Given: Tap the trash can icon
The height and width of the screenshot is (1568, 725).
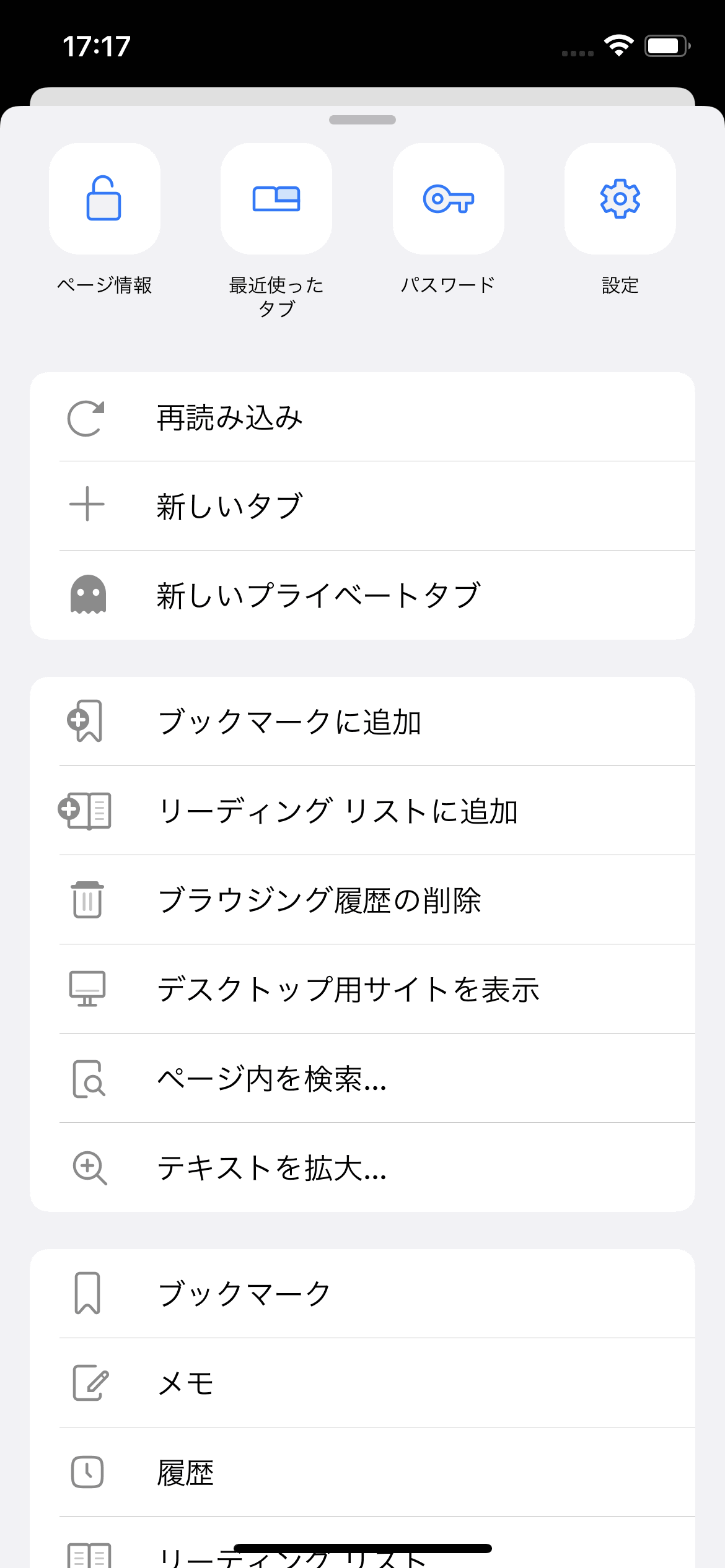Looking at the screenshot, I should (x=87, y=900).
